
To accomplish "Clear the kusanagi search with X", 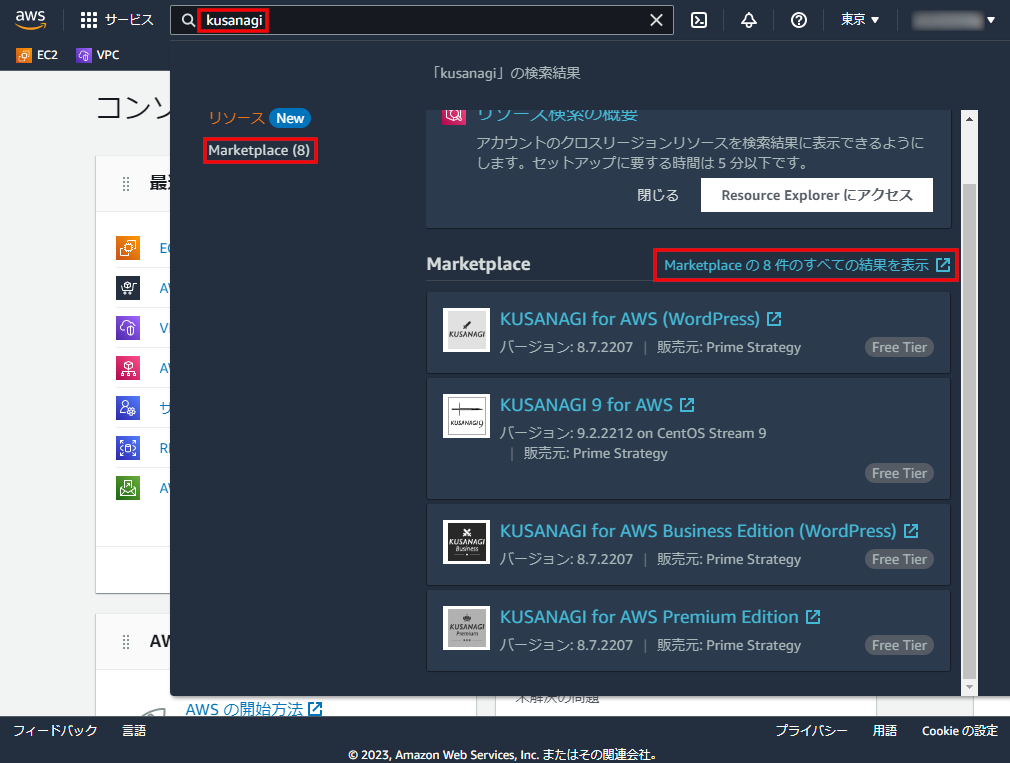I will (656, 21).
